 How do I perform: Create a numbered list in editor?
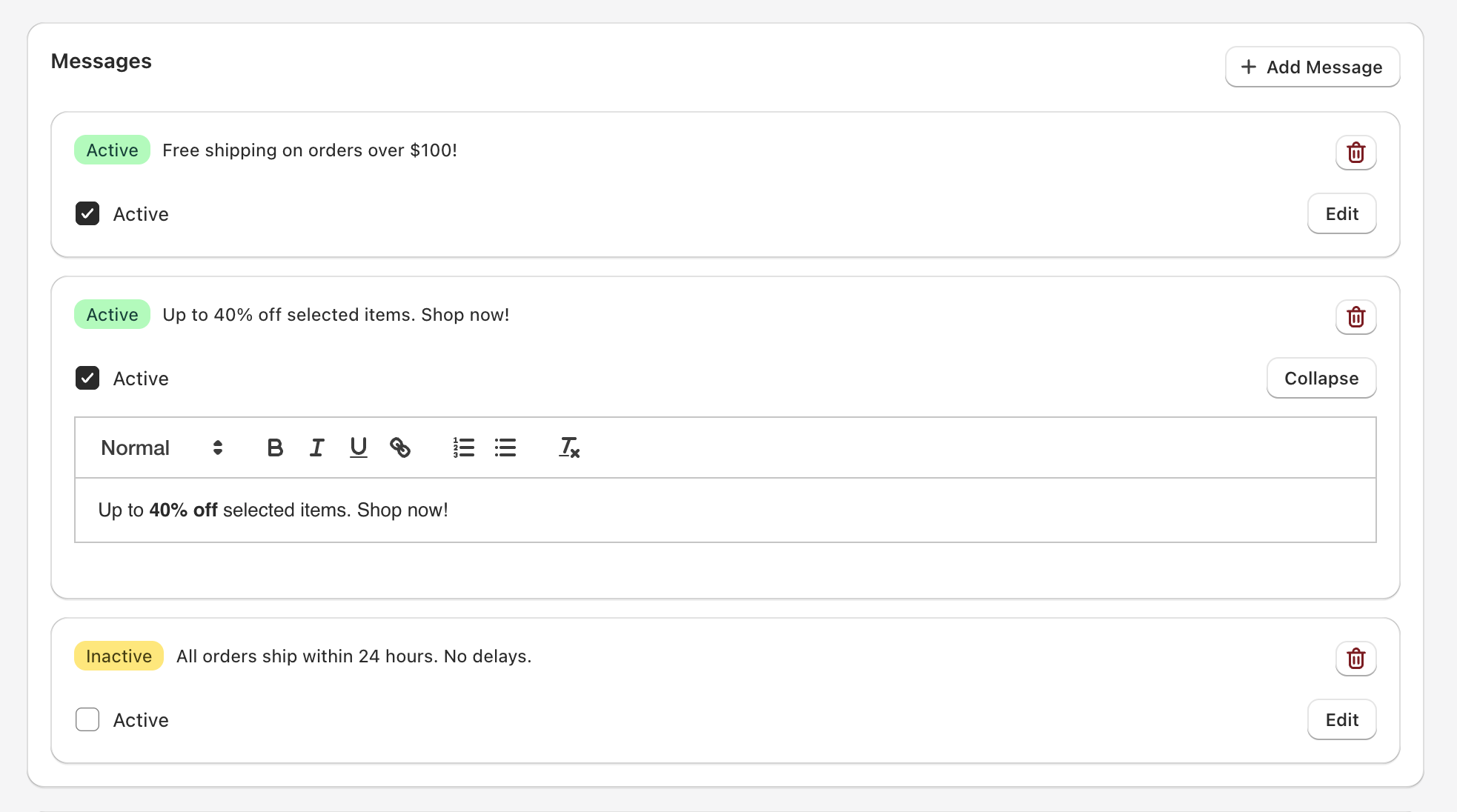464,447
